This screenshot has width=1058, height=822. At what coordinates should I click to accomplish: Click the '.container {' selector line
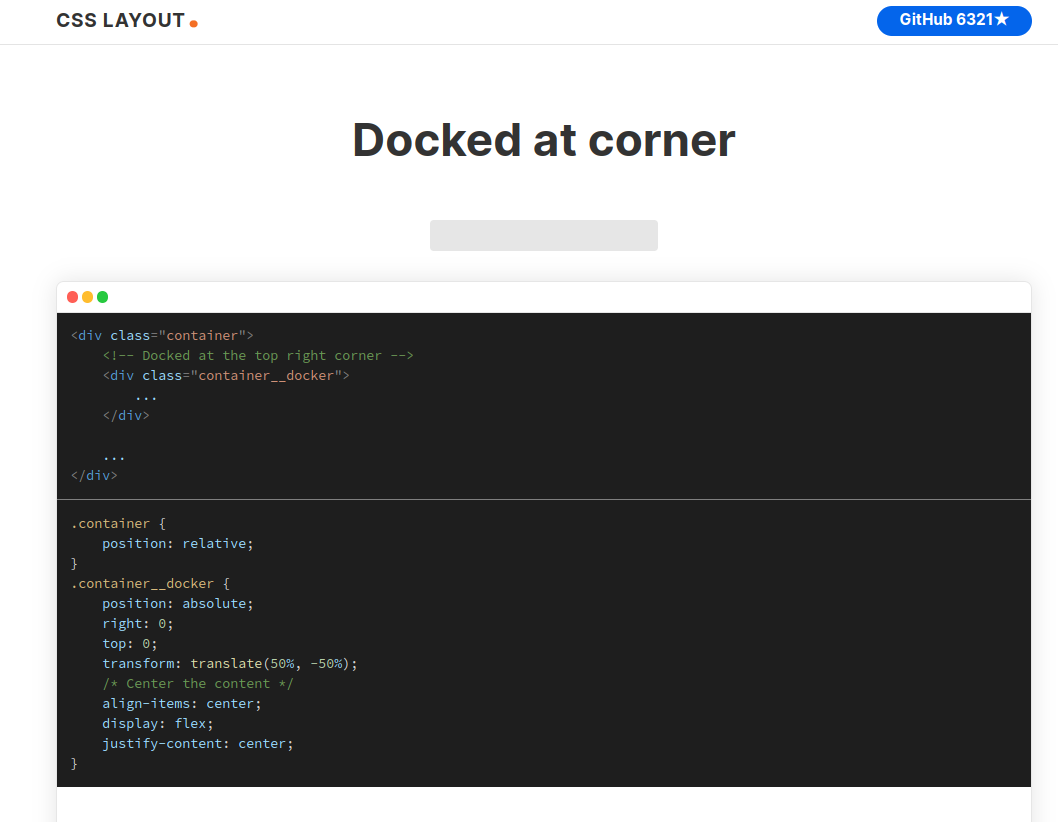(118, 523)
